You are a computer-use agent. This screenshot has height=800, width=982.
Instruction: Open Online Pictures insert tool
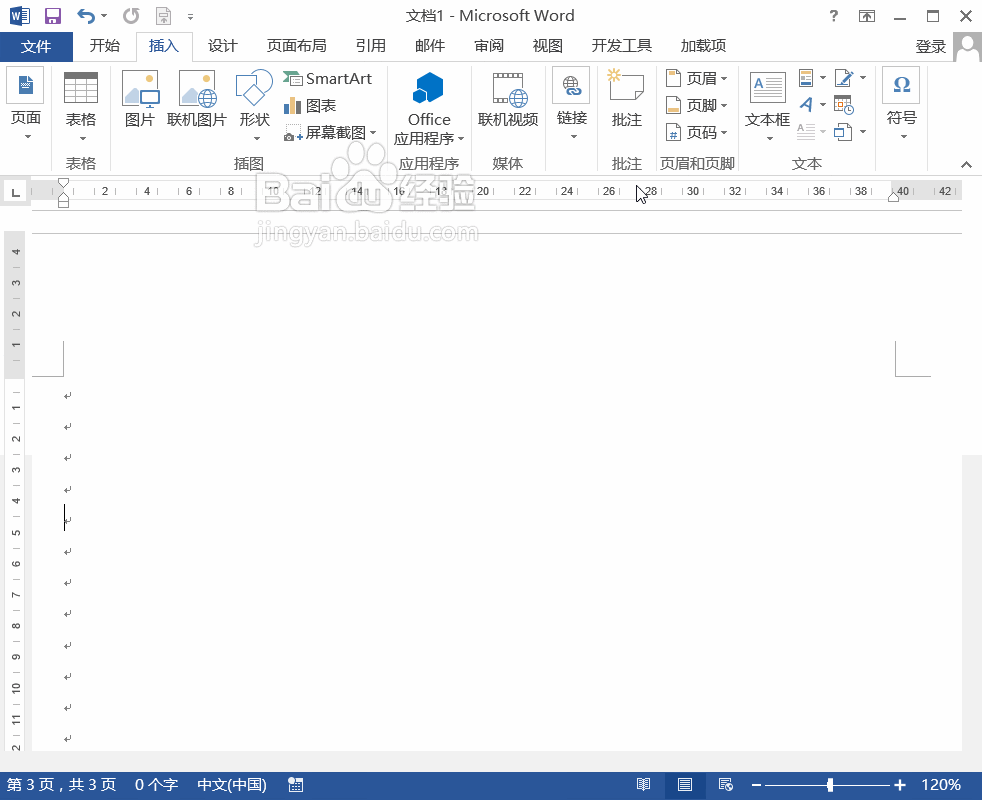(x=197, y=98)
